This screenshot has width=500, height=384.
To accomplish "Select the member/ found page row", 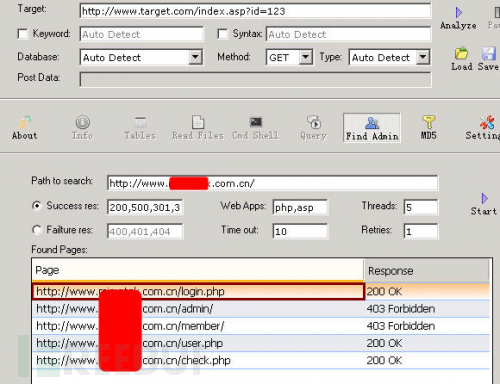I will click(x=261, y=326).
